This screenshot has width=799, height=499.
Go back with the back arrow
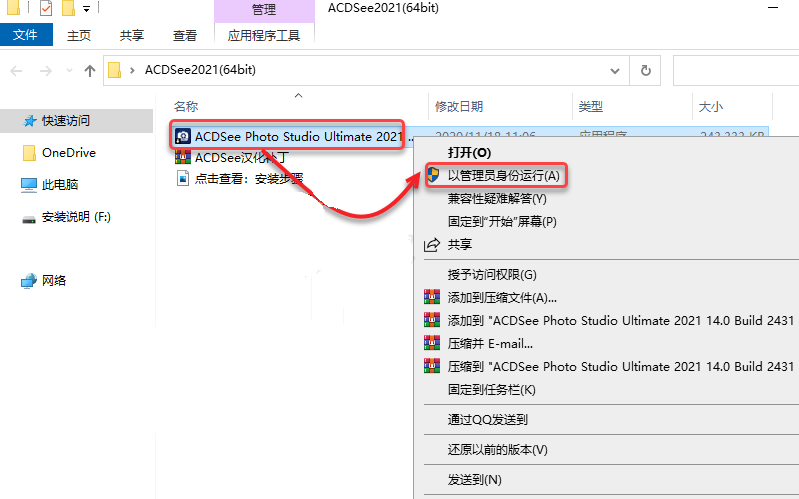coord(16,71)
